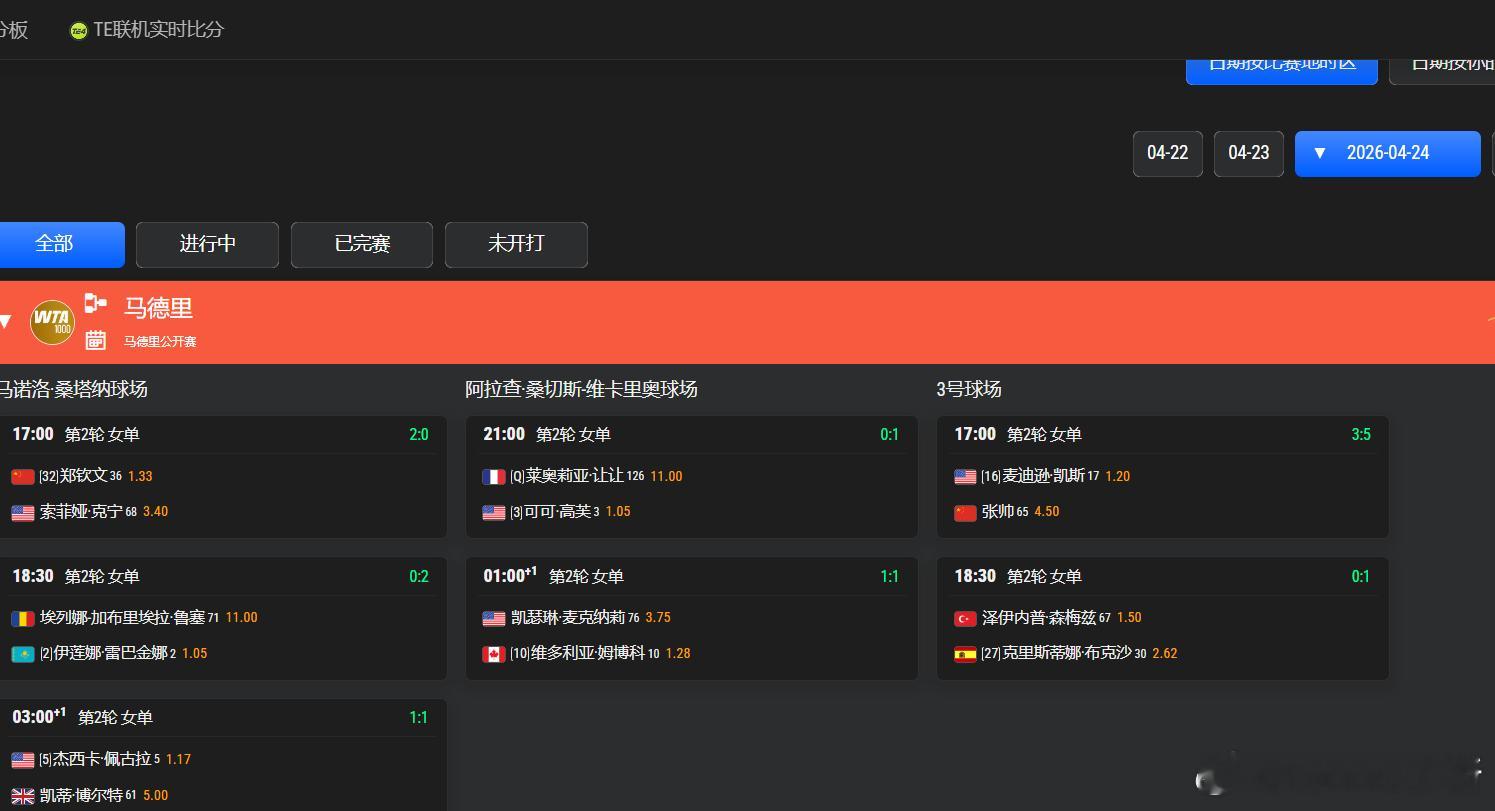Switch to the 进行中 filter
The height and width of the screenshot is (811, 1495).
(206, 244)
